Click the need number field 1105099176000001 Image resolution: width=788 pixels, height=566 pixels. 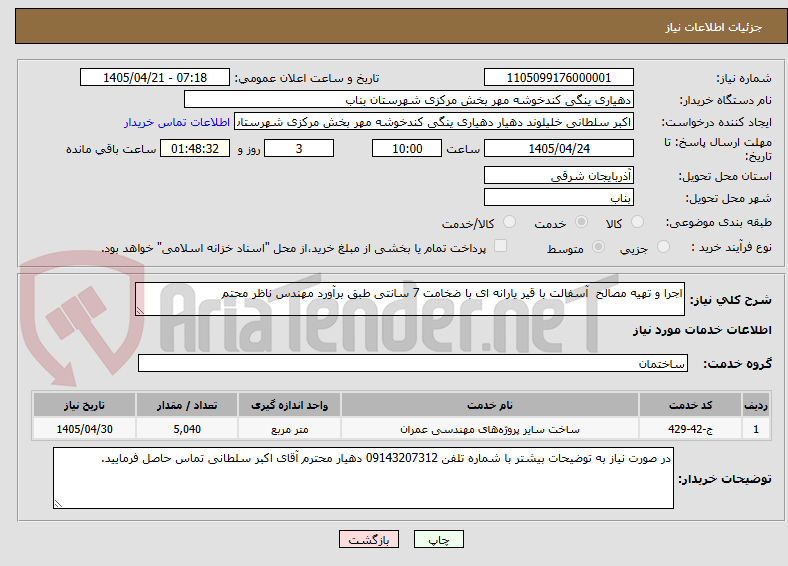click(558, 77)
